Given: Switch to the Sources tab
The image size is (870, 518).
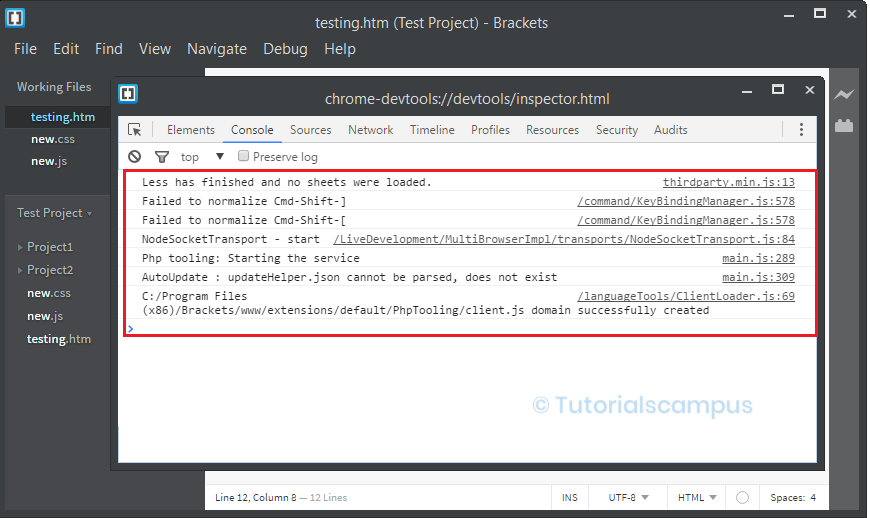Looking at the screenshot, I should 310,130.
